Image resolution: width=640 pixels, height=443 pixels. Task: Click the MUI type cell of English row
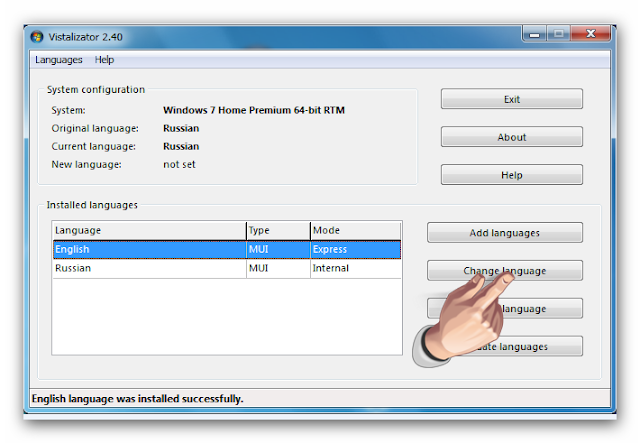tap(278, 249)
